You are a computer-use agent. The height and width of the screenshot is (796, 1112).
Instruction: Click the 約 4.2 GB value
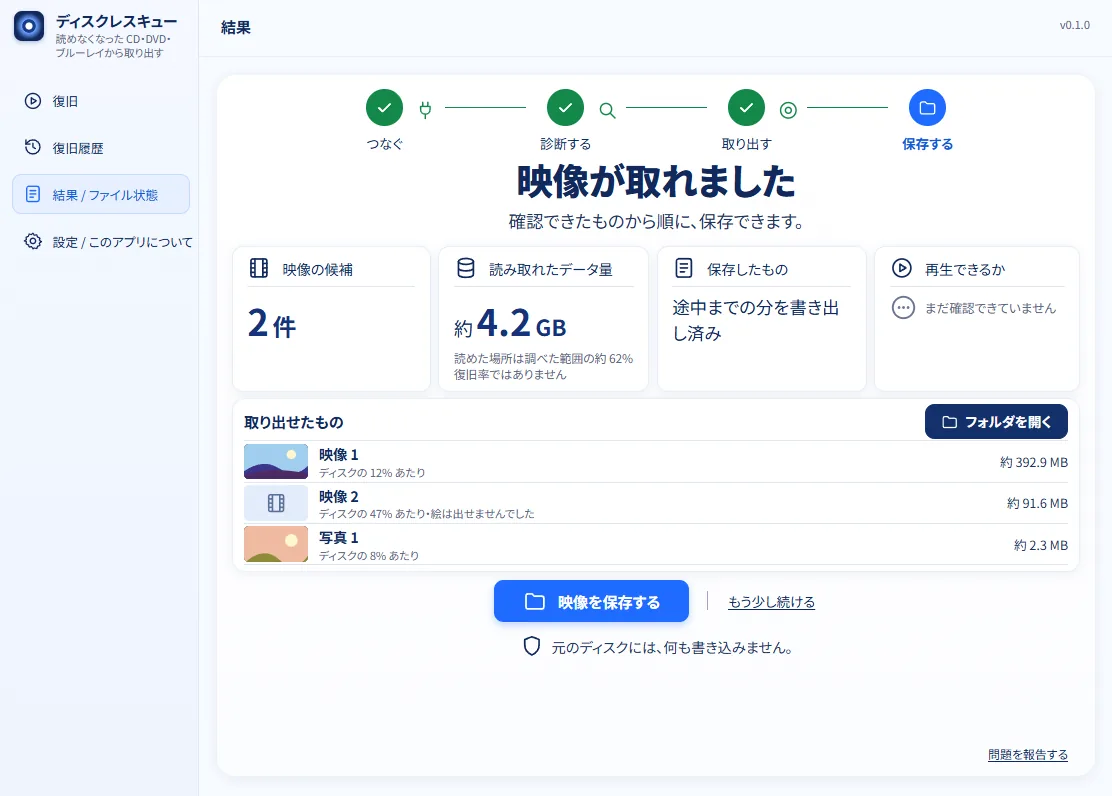[x=510, y=324]
